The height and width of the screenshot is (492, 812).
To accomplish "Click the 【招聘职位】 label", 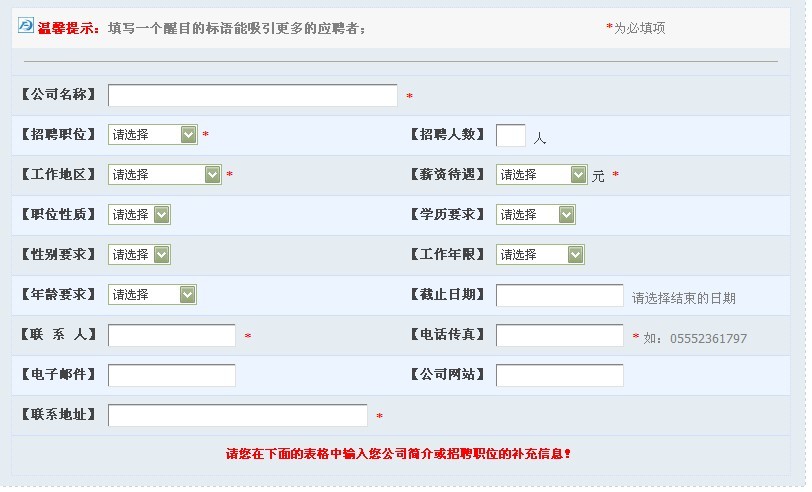I will coord(59,134).
